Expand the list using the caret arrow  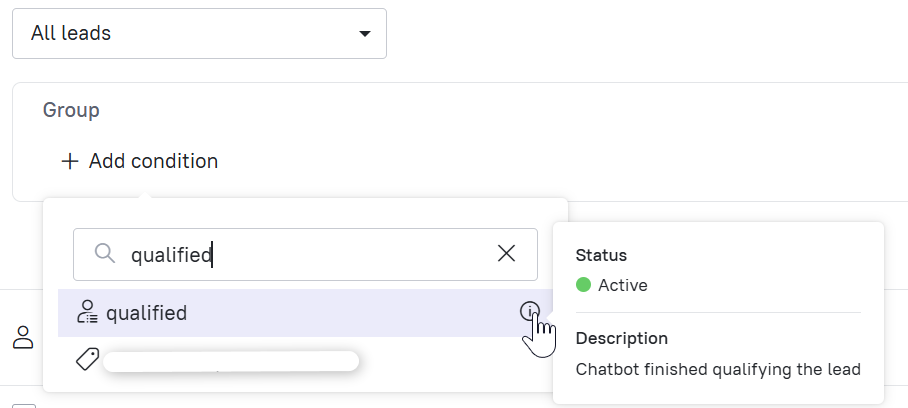(x=364, y=34)
